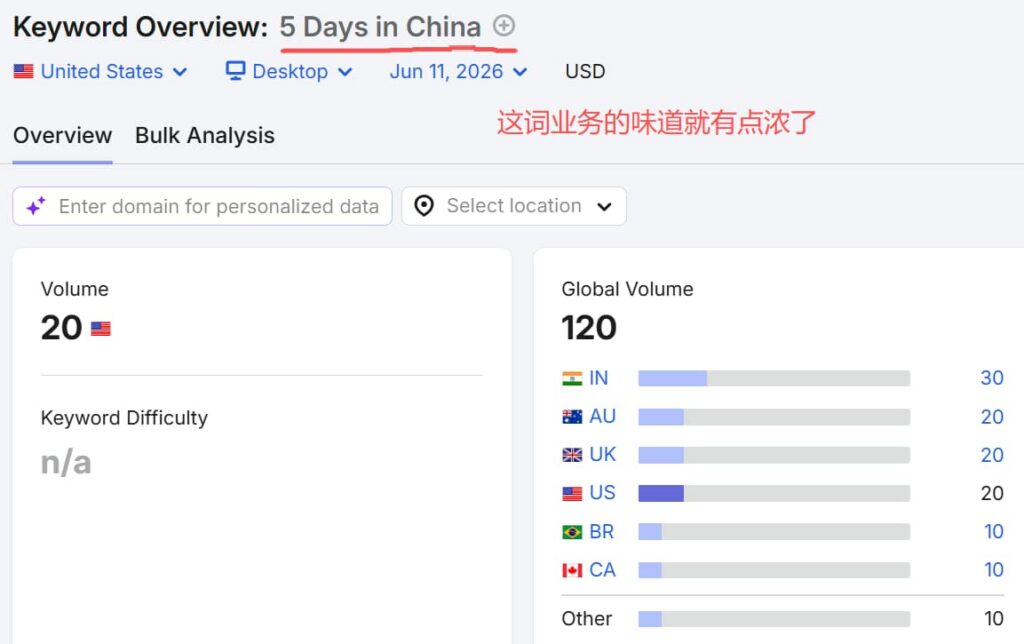Click the BR country link
Screen dimensions: 1024x644
(x=601, y=531)
